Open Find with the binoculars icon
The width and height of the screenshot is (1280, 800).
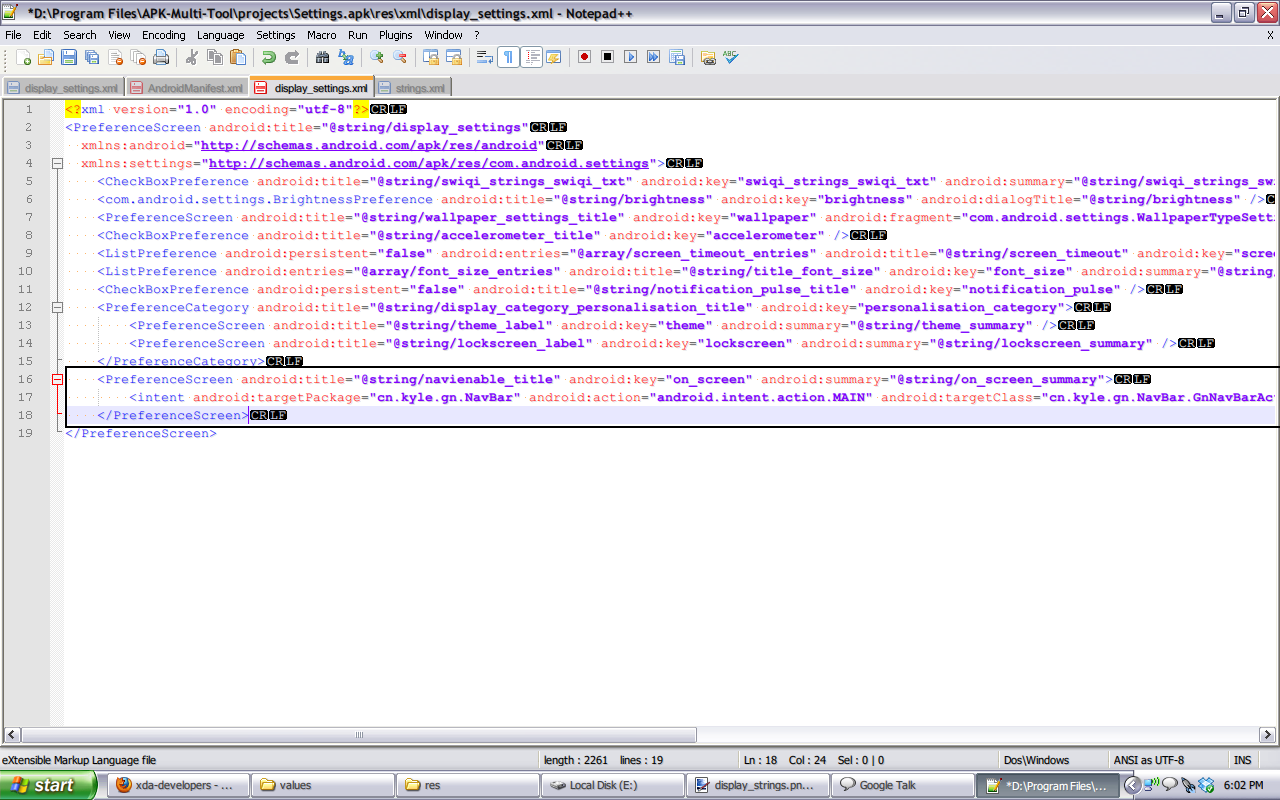pyautogui.click(x=323, y=57)
